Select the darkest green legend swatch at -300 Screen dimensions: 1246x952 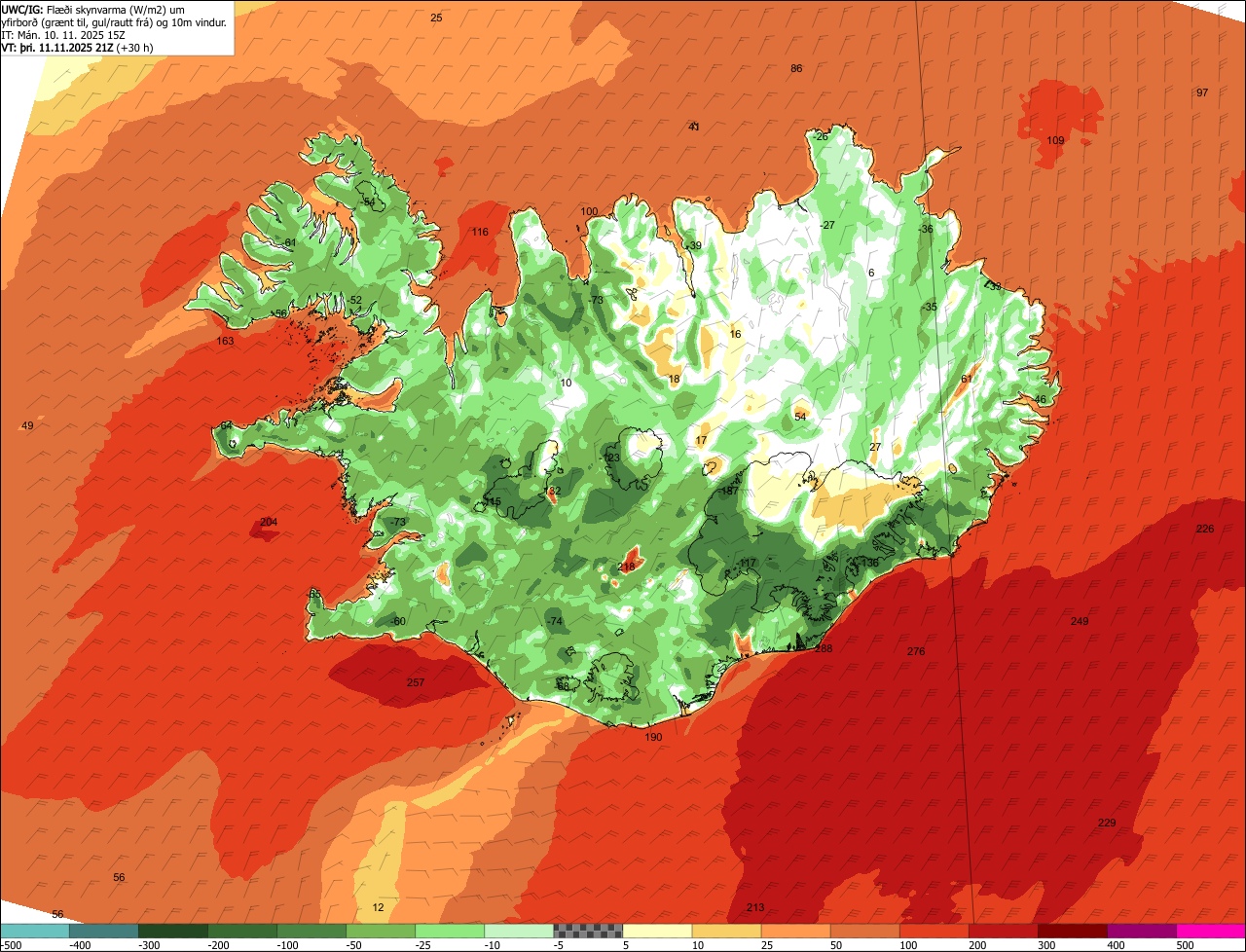coord(172,931)
